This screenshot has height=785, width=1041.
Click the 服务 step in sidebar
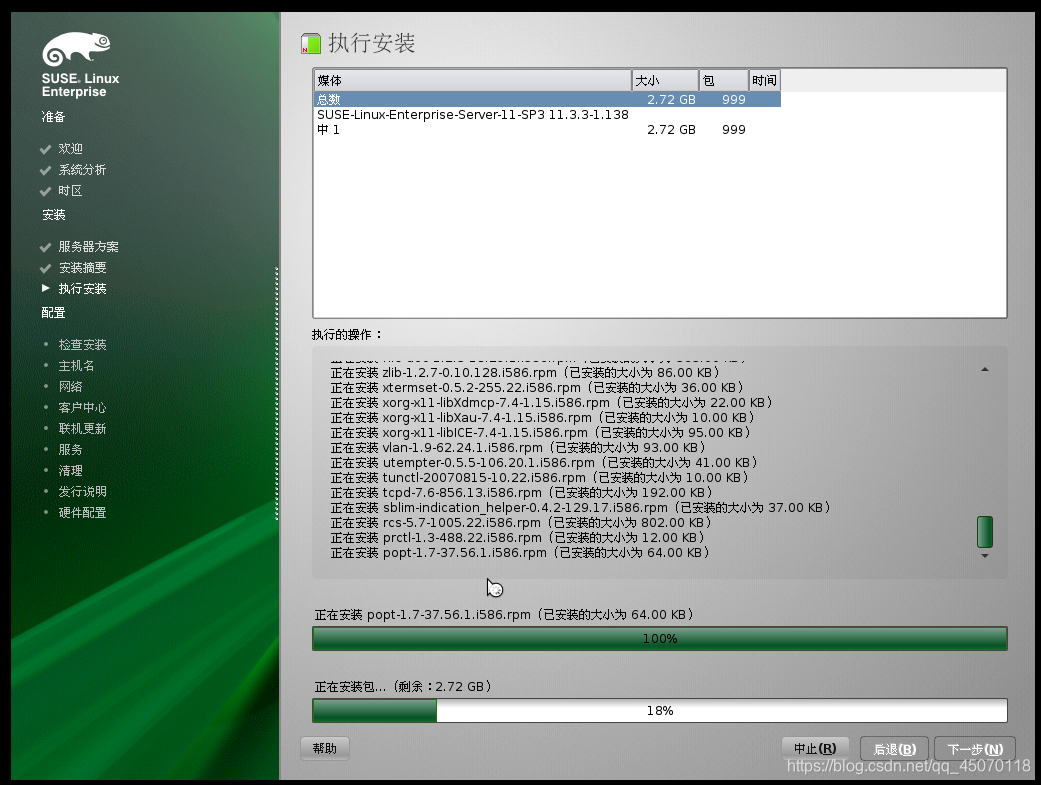(x=70, y=450)
